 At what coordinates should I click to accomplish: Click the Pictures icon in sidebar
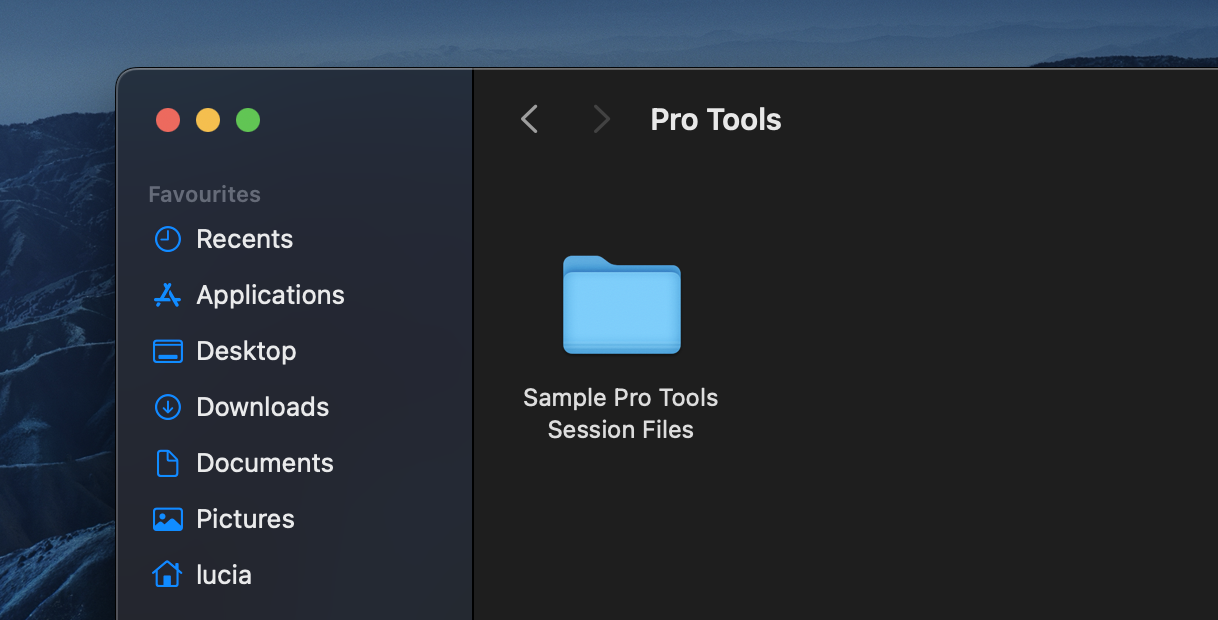click(167, 519)
